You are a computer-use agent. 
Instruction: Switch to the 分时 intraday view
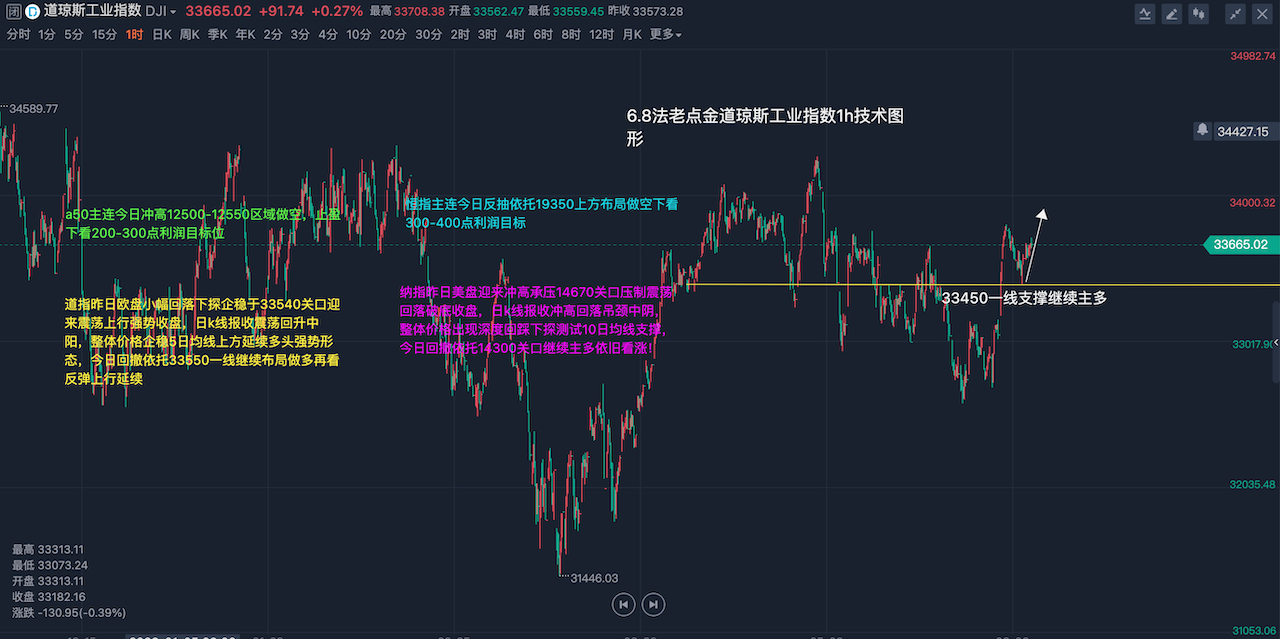[x=18, y=34]
